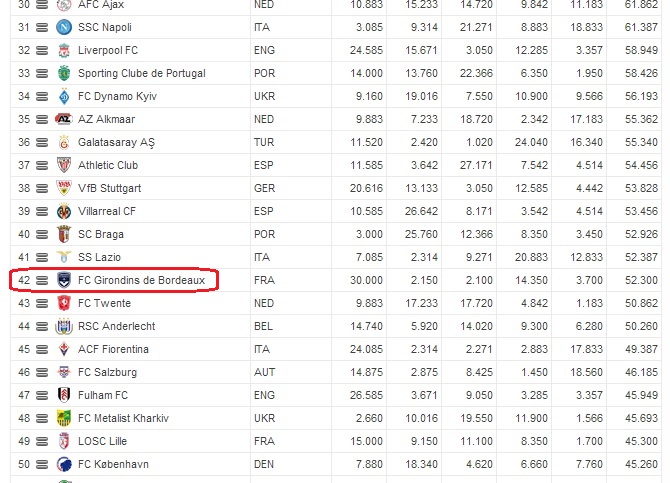This screenshot has width=670, height=483.
Task: Click the Villarreal CF crest icon
Action: click(64, 212)
